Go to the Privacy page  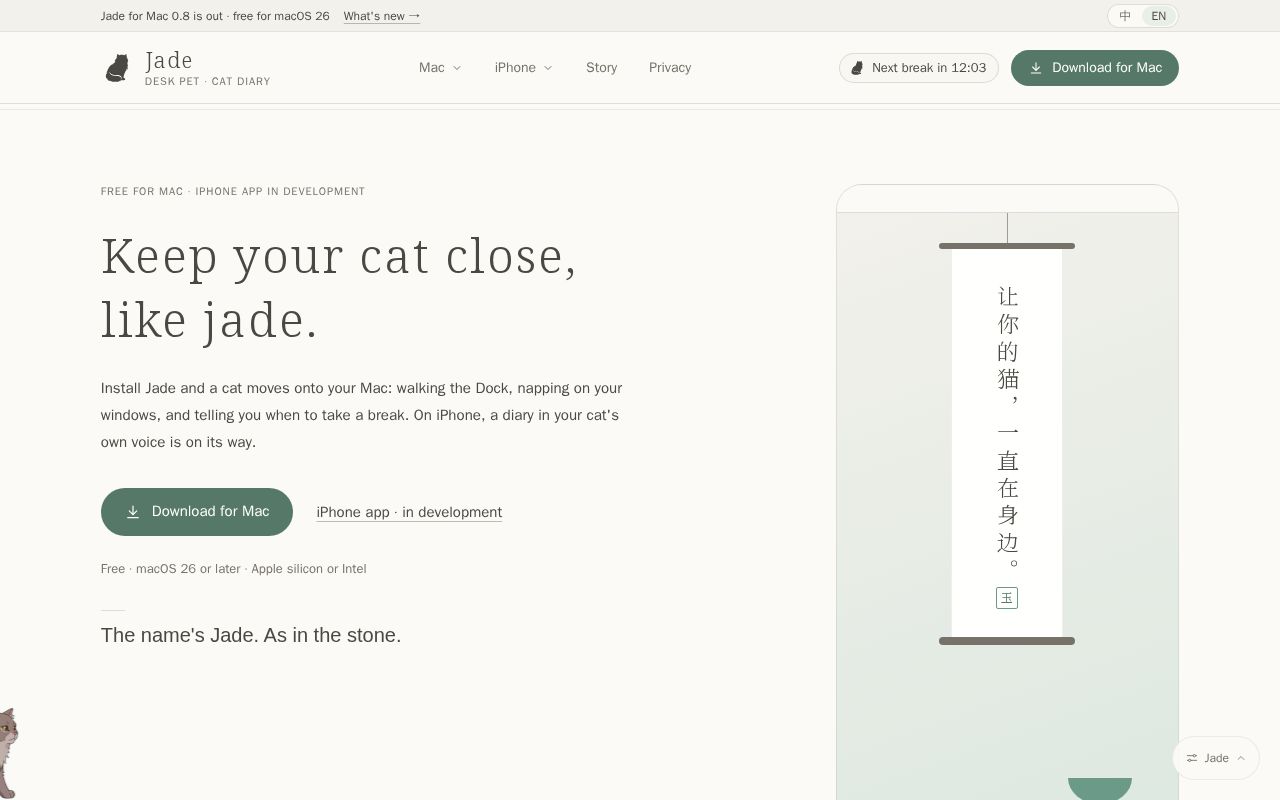[670, 68]
